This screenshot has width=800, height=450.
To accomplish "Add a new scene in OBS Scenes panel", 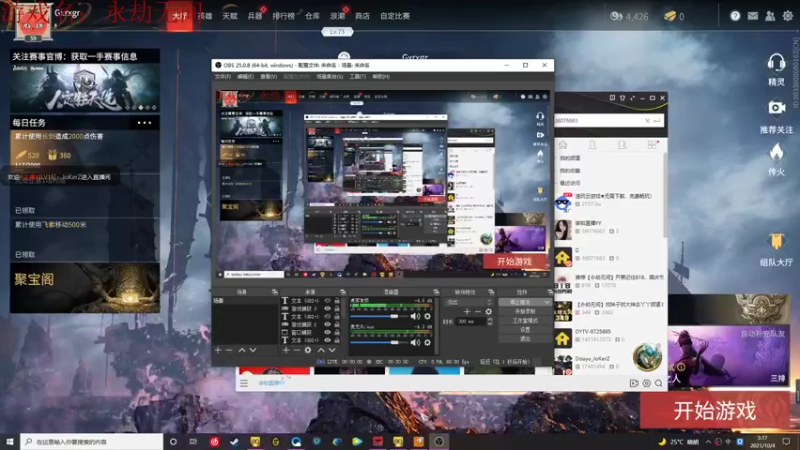I will click(218, 350).
